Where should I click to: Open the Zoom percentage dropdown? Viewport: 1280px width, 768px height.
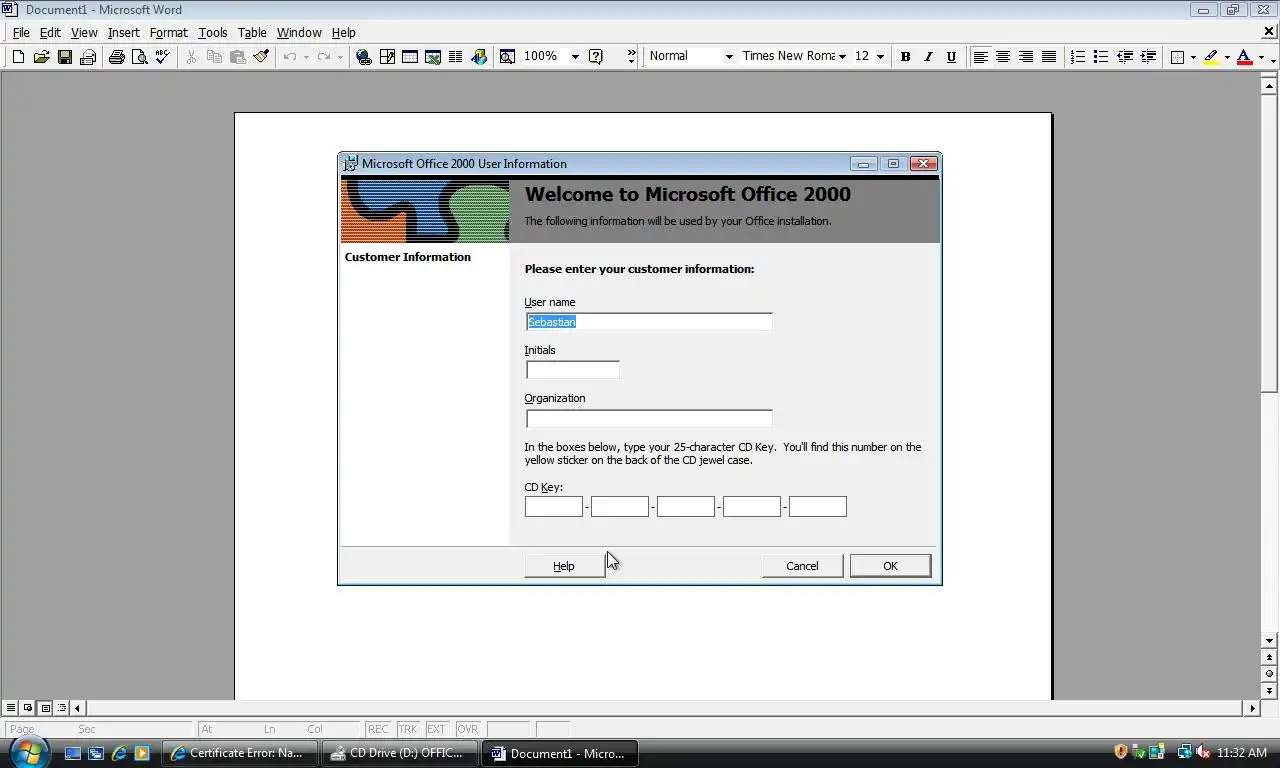click(575, 57)
